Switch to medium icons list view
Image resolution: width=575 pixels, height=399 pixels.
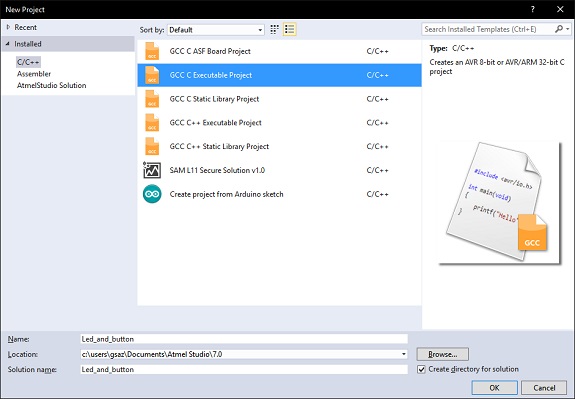(290, 30)
